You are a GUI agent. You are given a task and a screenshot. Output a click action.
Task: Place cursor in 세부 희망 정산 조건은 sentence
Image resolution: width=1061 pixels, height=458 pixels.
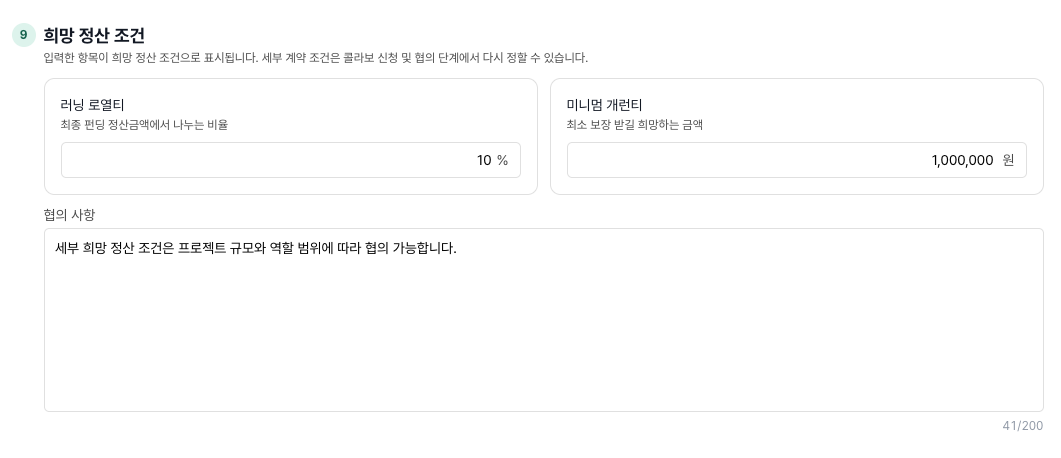pos(256,248)
